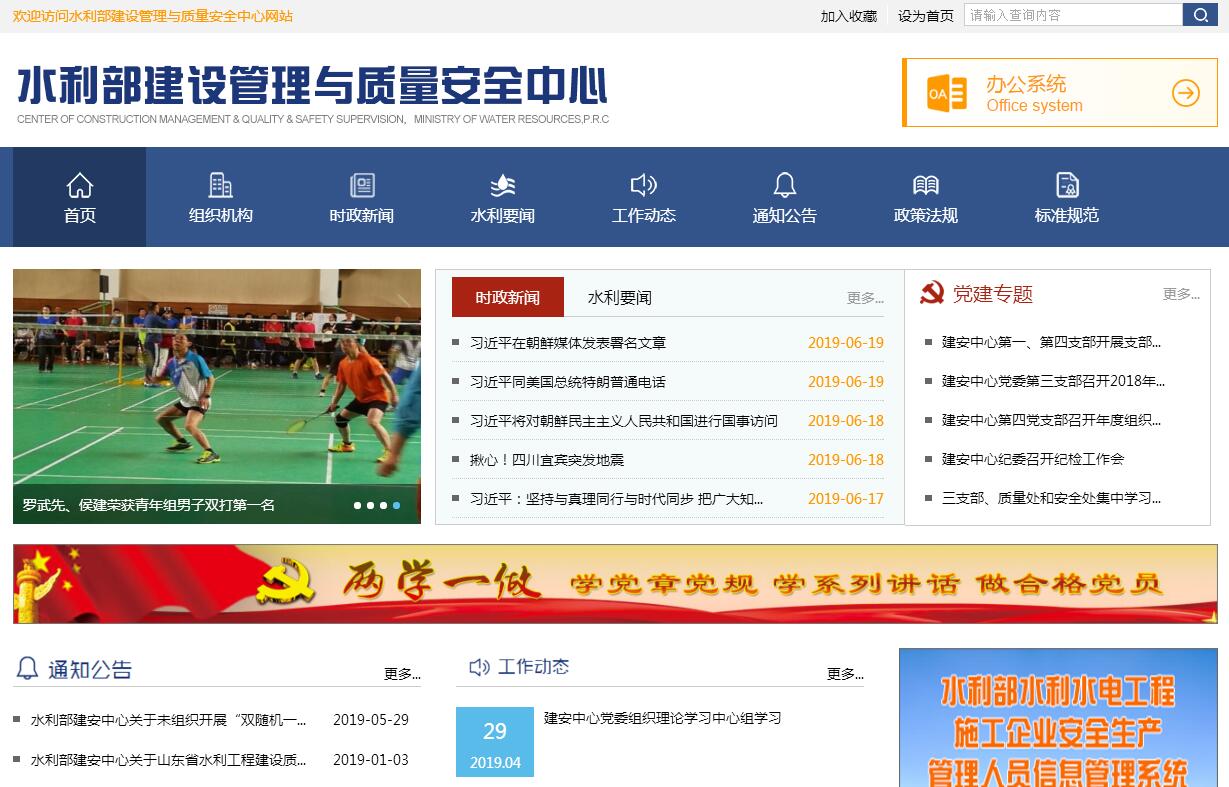Click the 两学一做 red banner
This screenshot has width=1229, height=787.
615,584
